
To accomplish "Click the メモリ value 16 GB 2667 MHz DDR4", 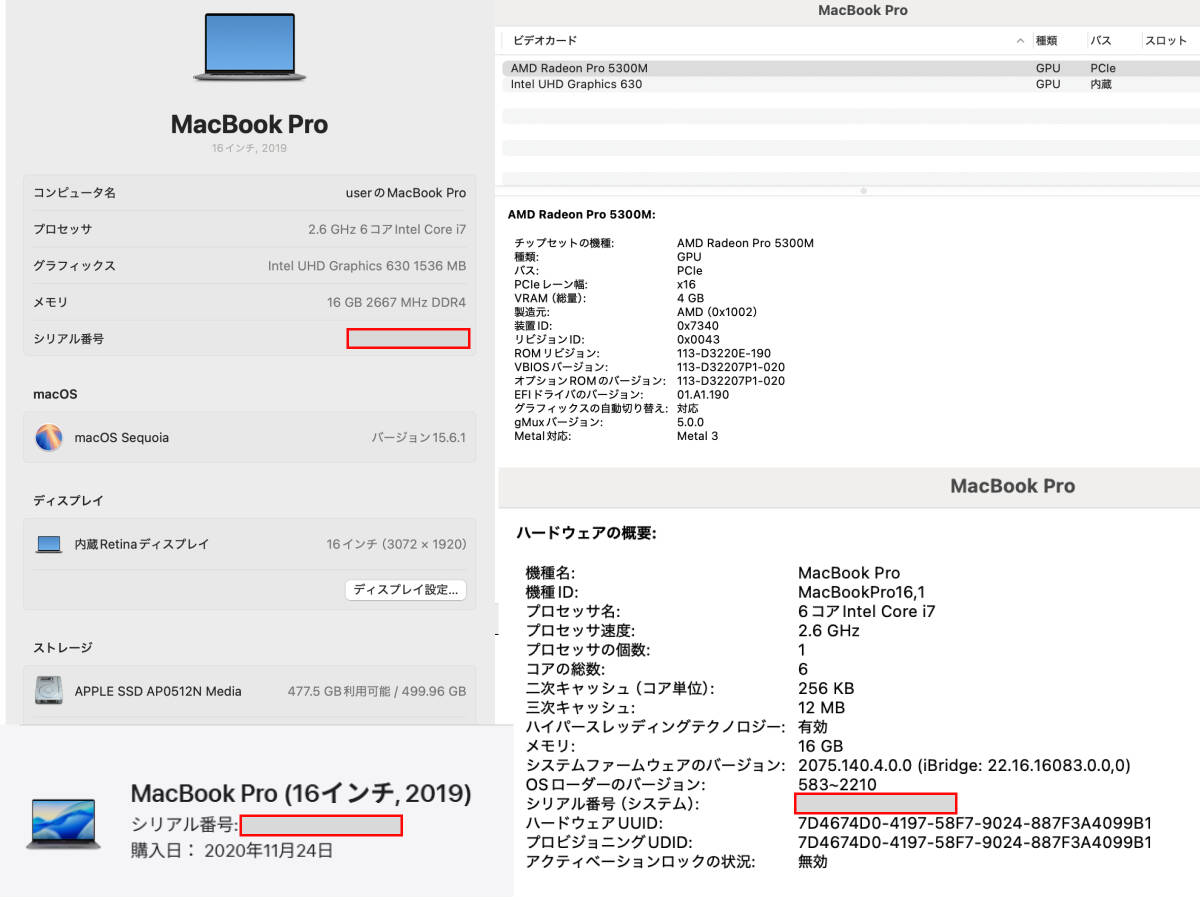I will [x=397, y=302].
